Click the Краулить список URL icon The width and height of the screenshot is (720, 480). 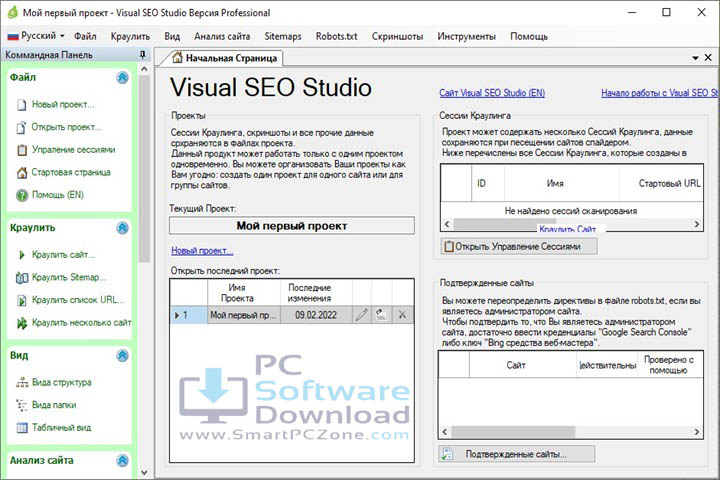[x=22, y=300]
